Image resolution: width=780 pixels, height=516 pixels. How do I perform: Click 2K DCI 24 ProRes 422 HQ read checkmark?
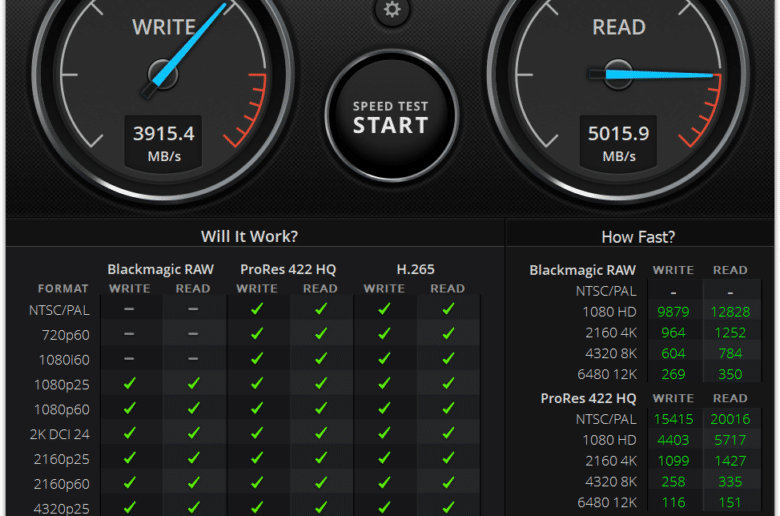[x=321, y=433]
